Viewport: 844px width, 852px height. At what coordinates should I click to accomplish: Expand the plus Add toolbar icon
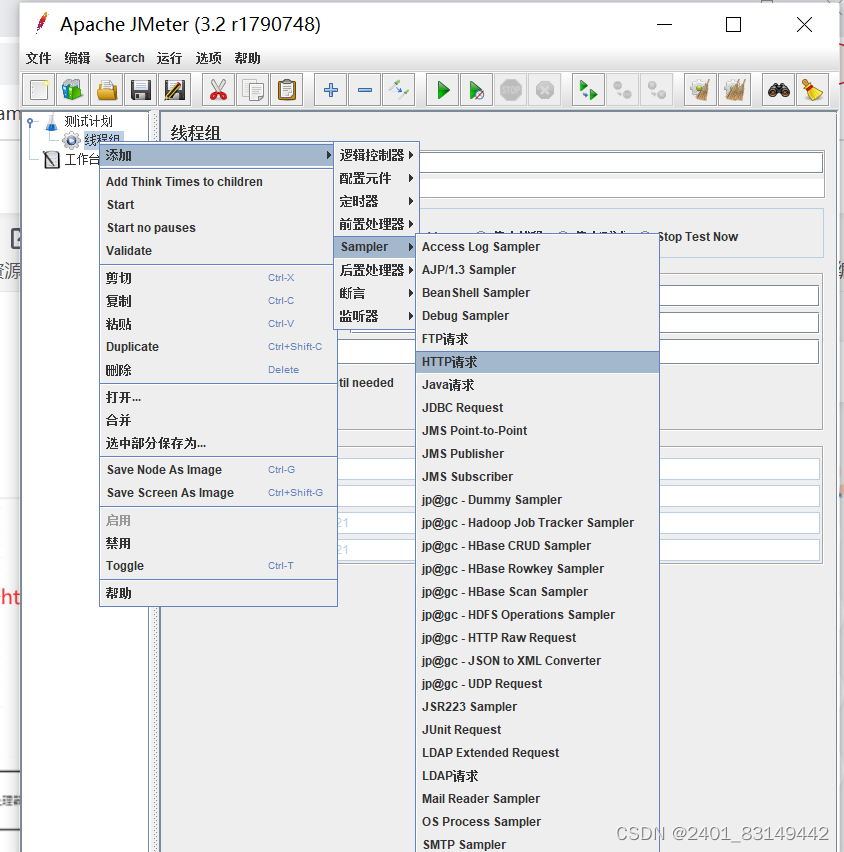pyautogui.click(x=330, y=90)
